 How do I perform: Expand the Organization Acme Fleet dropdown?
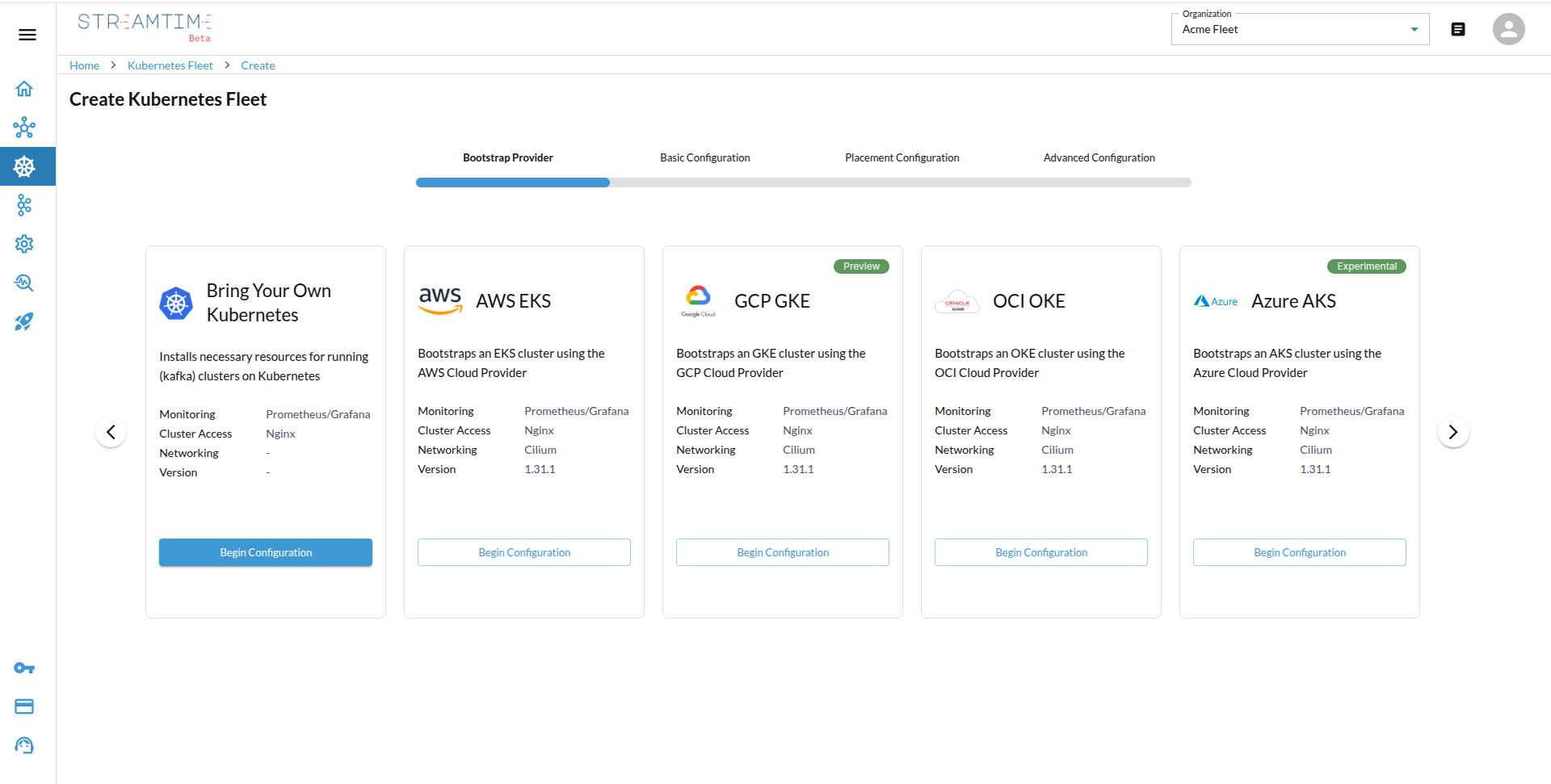tap(1300, 29)
